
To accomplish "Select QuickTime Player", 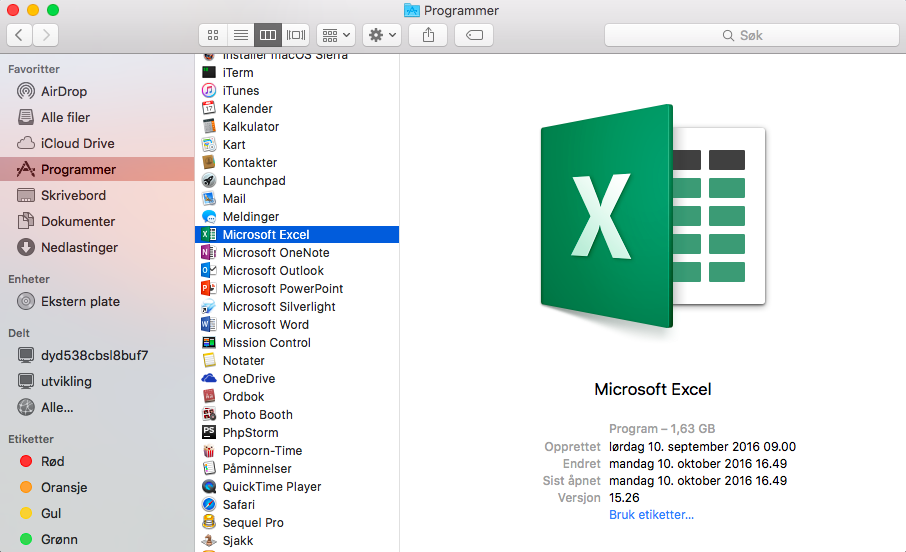I will [297, 487].
